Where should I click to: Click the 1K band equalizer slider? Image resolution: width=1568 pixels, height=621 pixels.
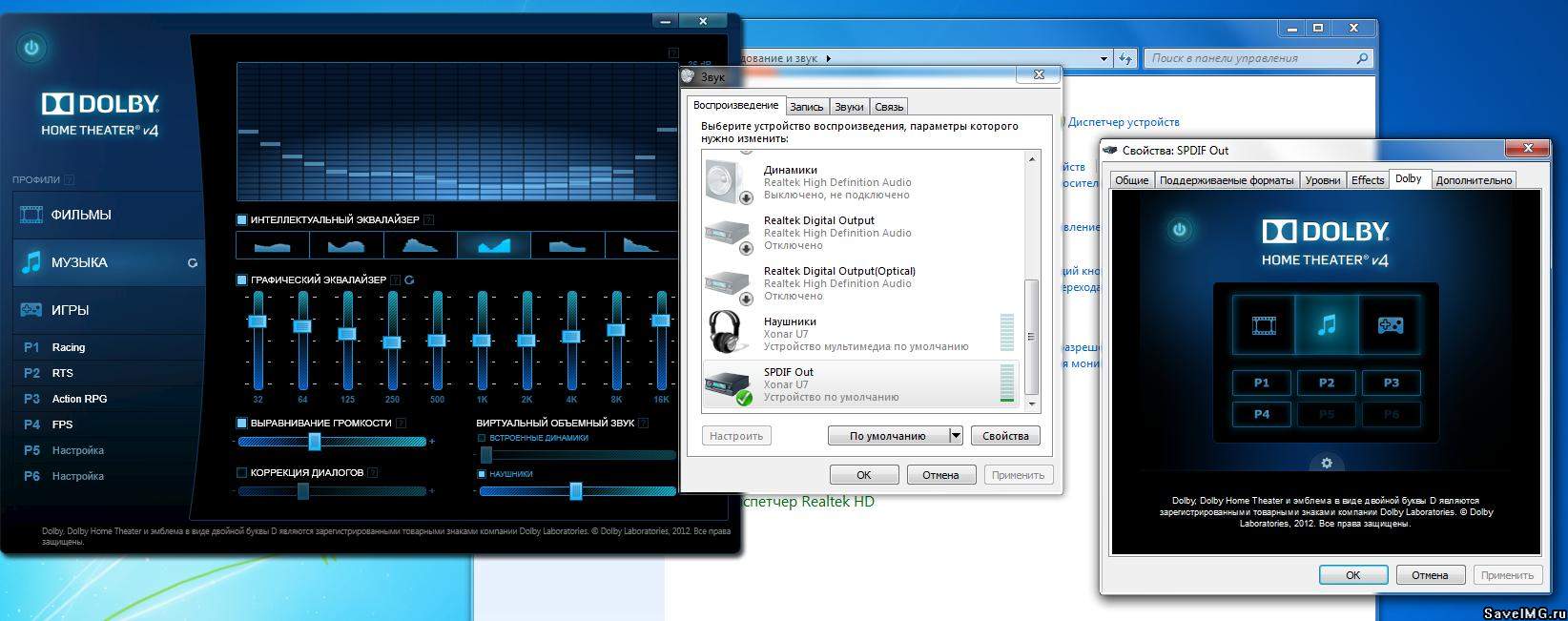pos(482,340)
